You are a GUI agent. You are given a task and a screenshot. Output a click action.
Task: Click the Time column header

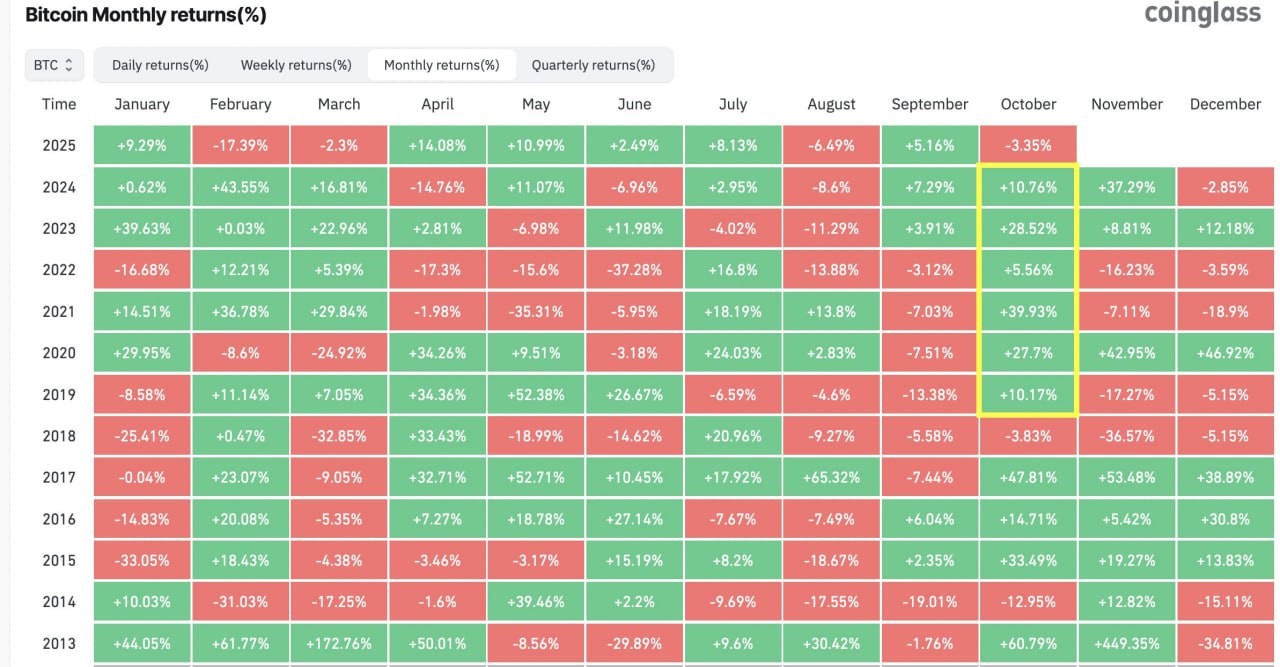click(x=58, y=104)
